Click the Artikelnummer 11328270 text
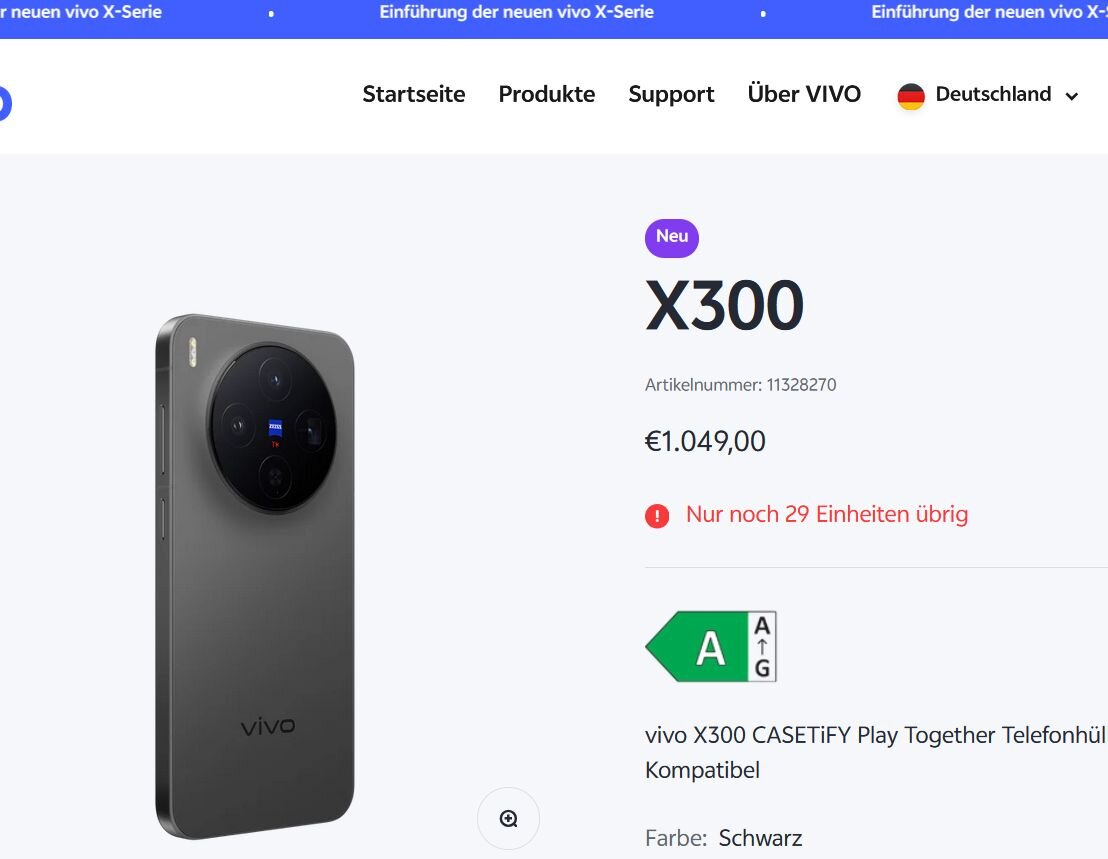The width and height of the screenshot is (1108, 859). [741, 384]
